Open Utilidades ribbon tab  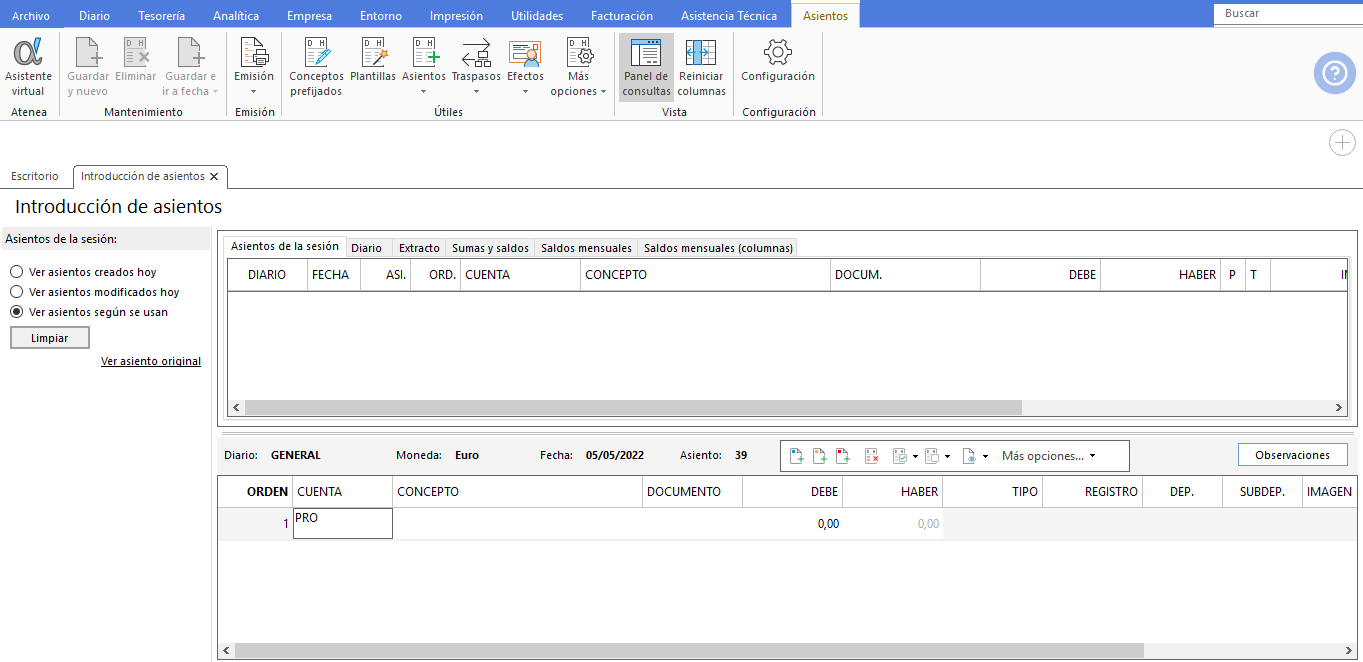[537, 16]
